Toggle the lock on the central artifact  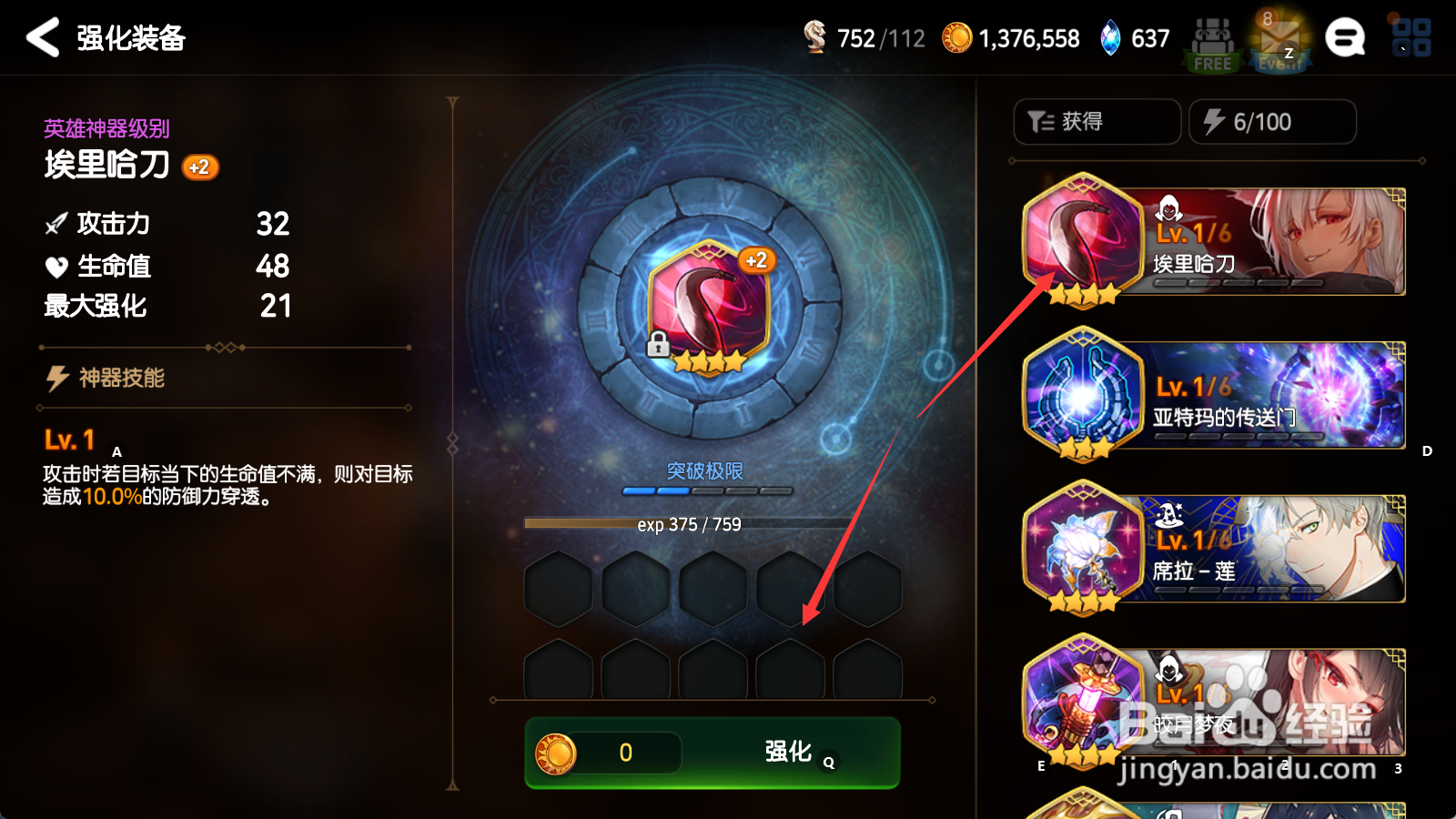click(657, 344)
